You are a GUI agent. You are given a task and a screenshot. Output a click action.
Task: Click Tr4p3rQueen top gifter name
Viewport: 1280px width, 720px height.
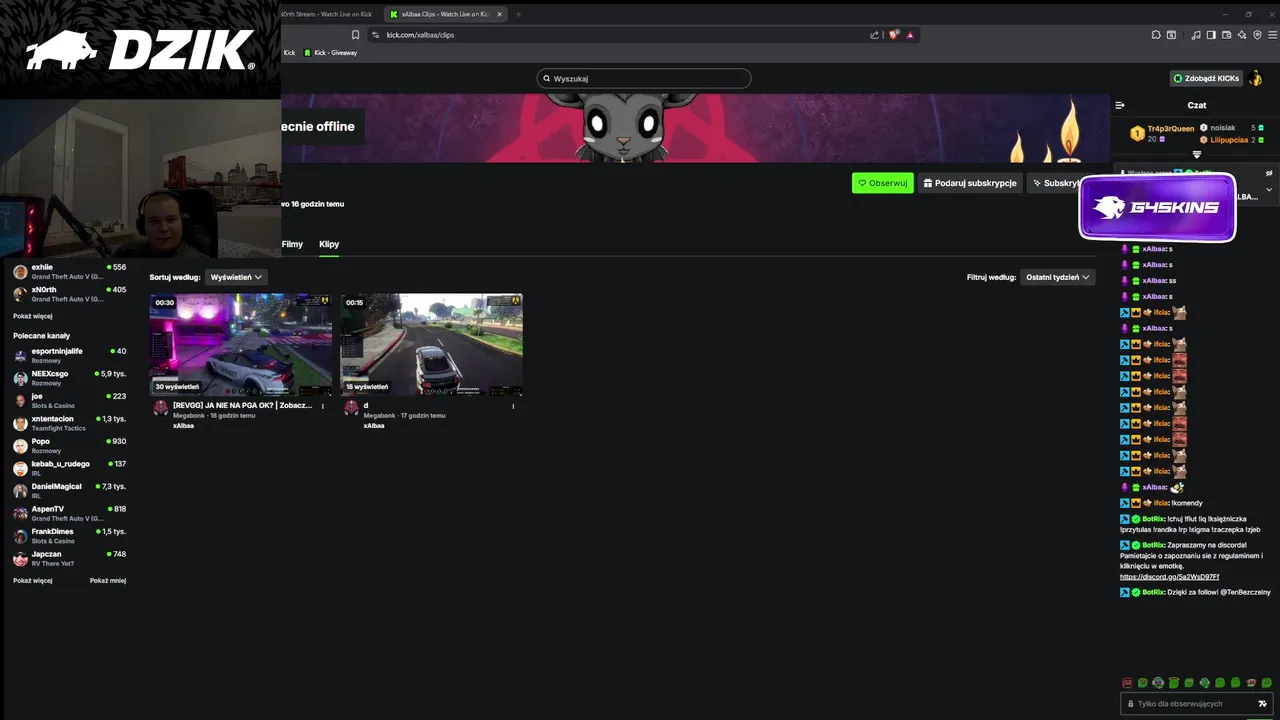point(1171,129)
